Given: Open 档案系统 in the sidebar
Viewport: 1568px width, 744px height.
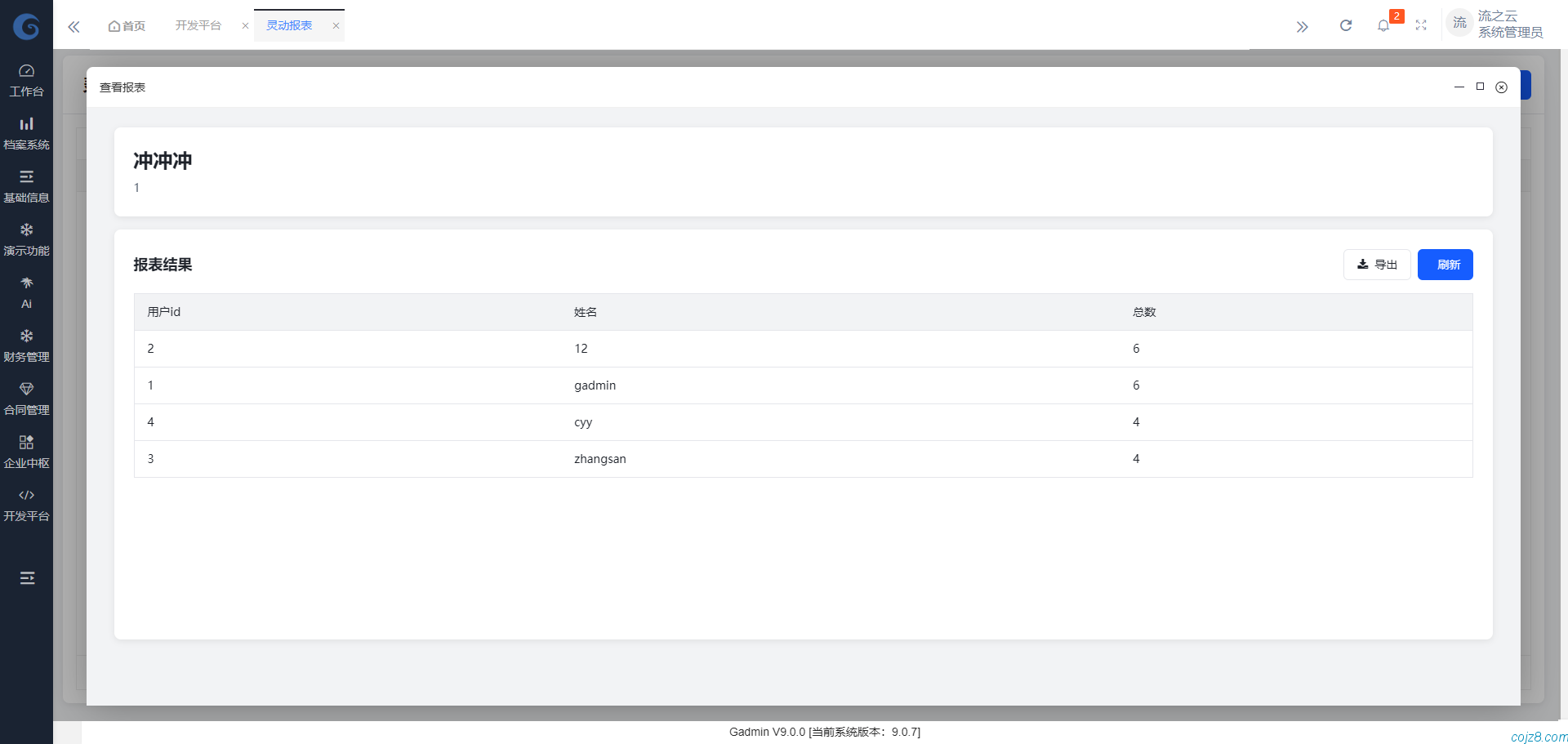Looking at the screenshot, I should click(26, 133).
